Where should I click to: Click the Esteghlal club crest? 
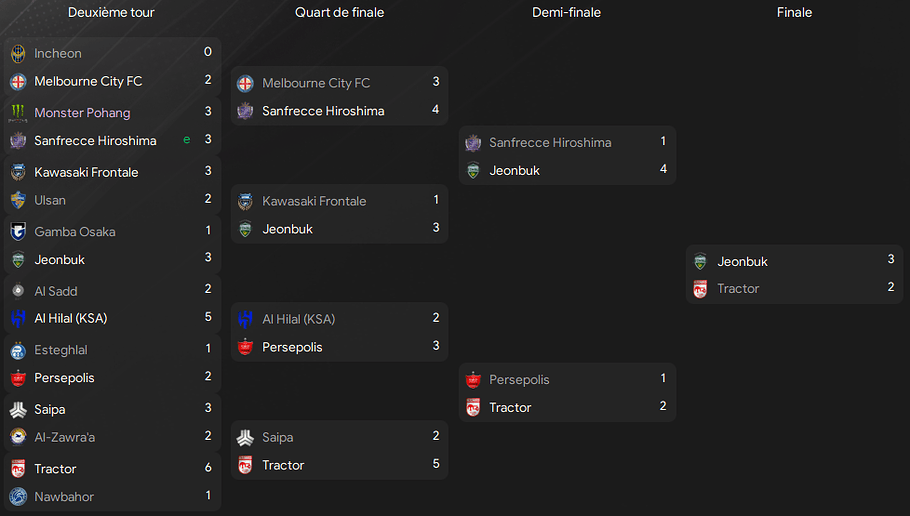(18, 350)
